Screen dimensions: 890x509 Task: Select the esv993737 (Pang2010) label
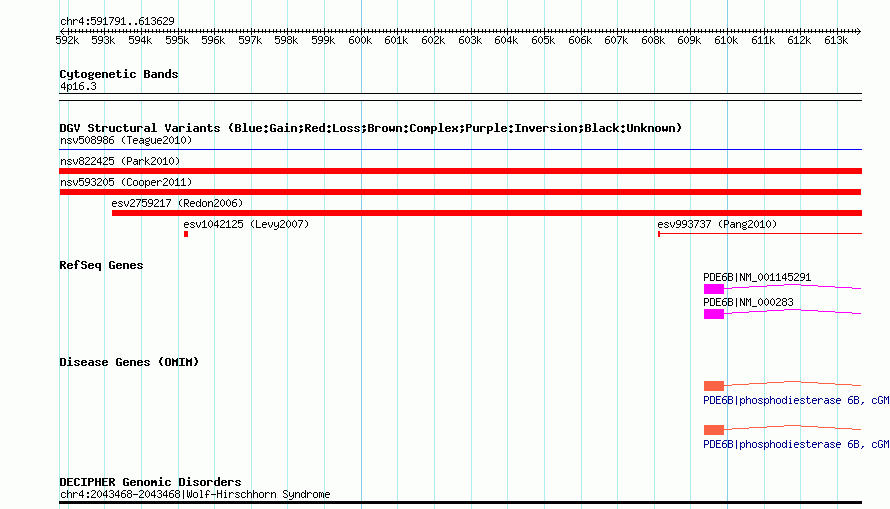point(717,224)
